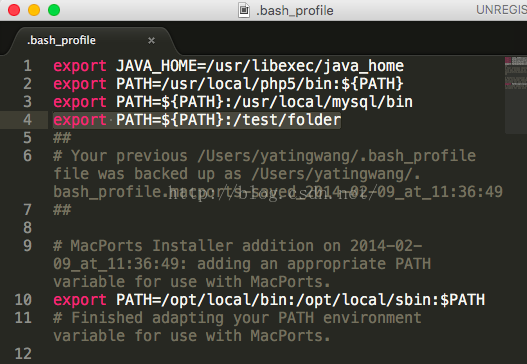Click the JAVA_HOME=/usr/libexec/java_home text
The image size is (527, 364).
[x=260, y=66]
